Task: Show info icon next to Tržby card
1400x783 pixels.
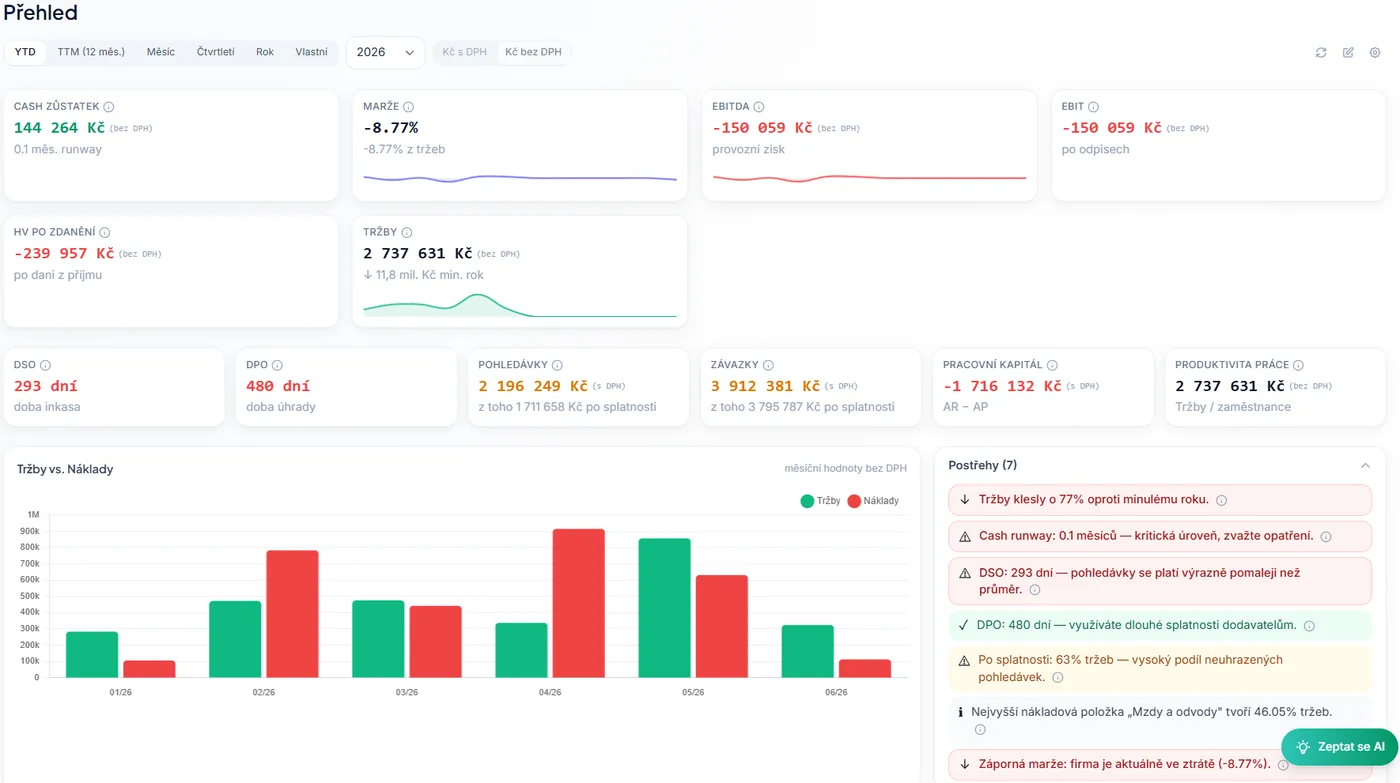Action: [407, 232]
